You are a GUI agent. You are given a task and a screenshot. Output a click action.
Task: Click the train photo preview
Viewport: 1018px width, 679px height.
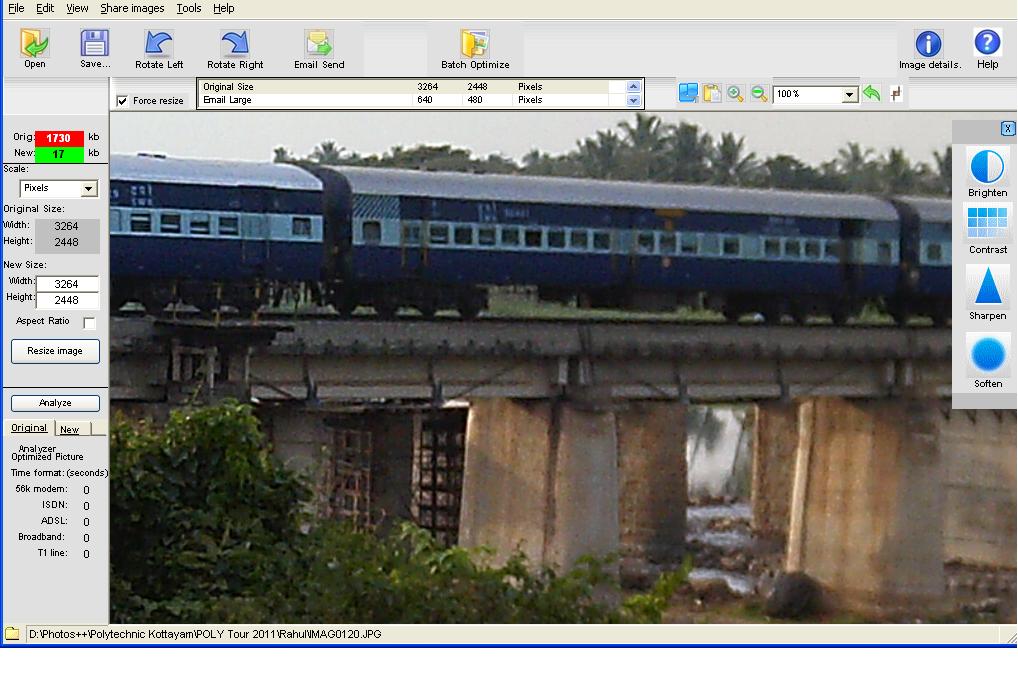pos(530,368)
